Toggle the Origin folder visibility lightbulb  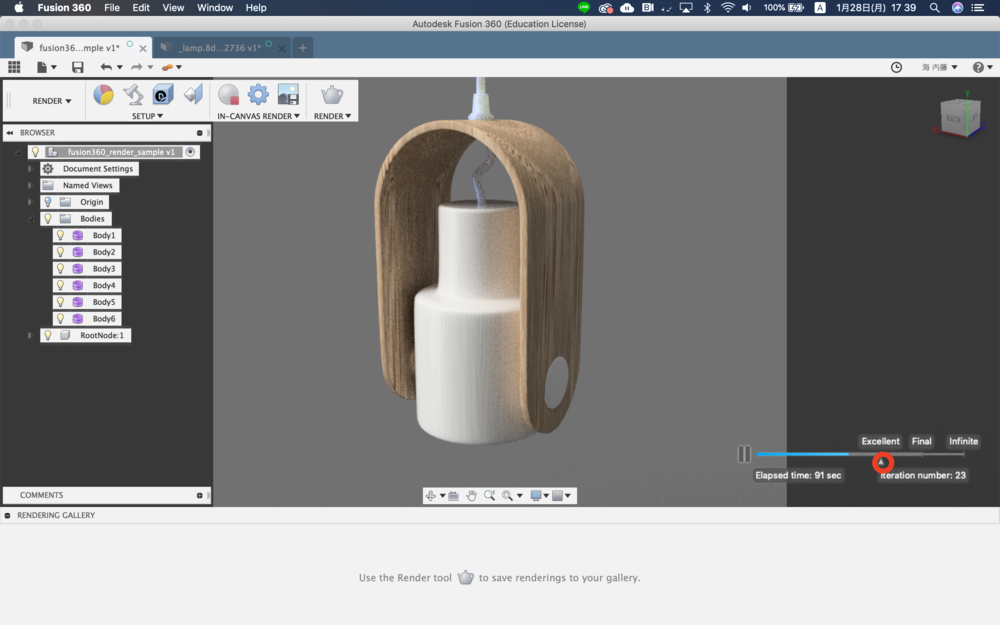pyautogui.click(x=47, y=202)
